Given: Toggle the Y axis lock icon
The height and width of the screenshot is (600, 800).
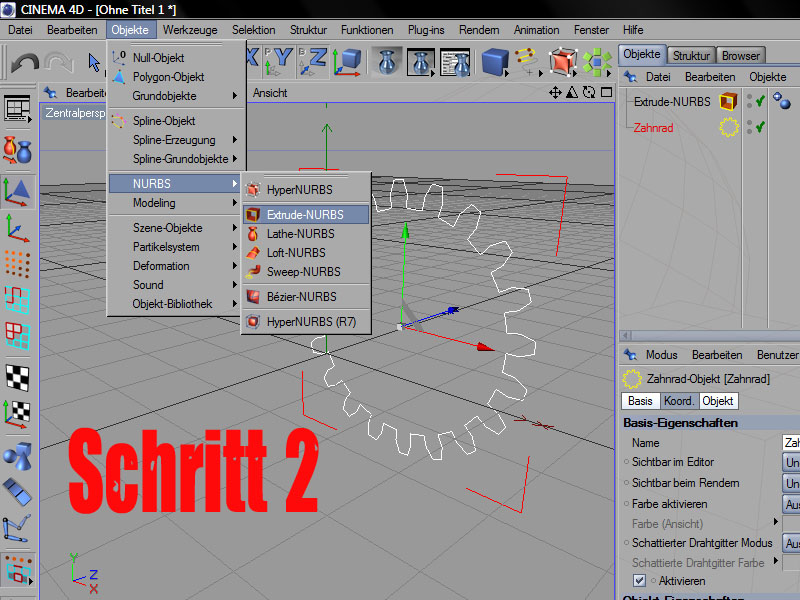Looking at the screenshot, I should 279,62.
